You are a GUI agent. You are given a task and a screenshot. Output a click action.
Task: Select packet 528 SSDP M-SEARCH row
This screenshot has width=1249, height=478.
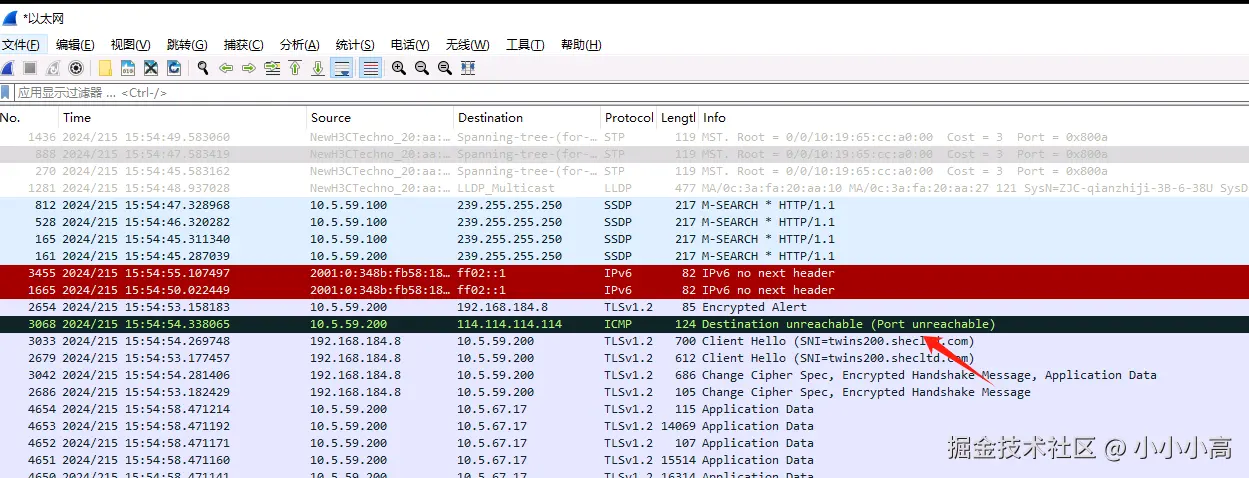[x=624, y=222]
